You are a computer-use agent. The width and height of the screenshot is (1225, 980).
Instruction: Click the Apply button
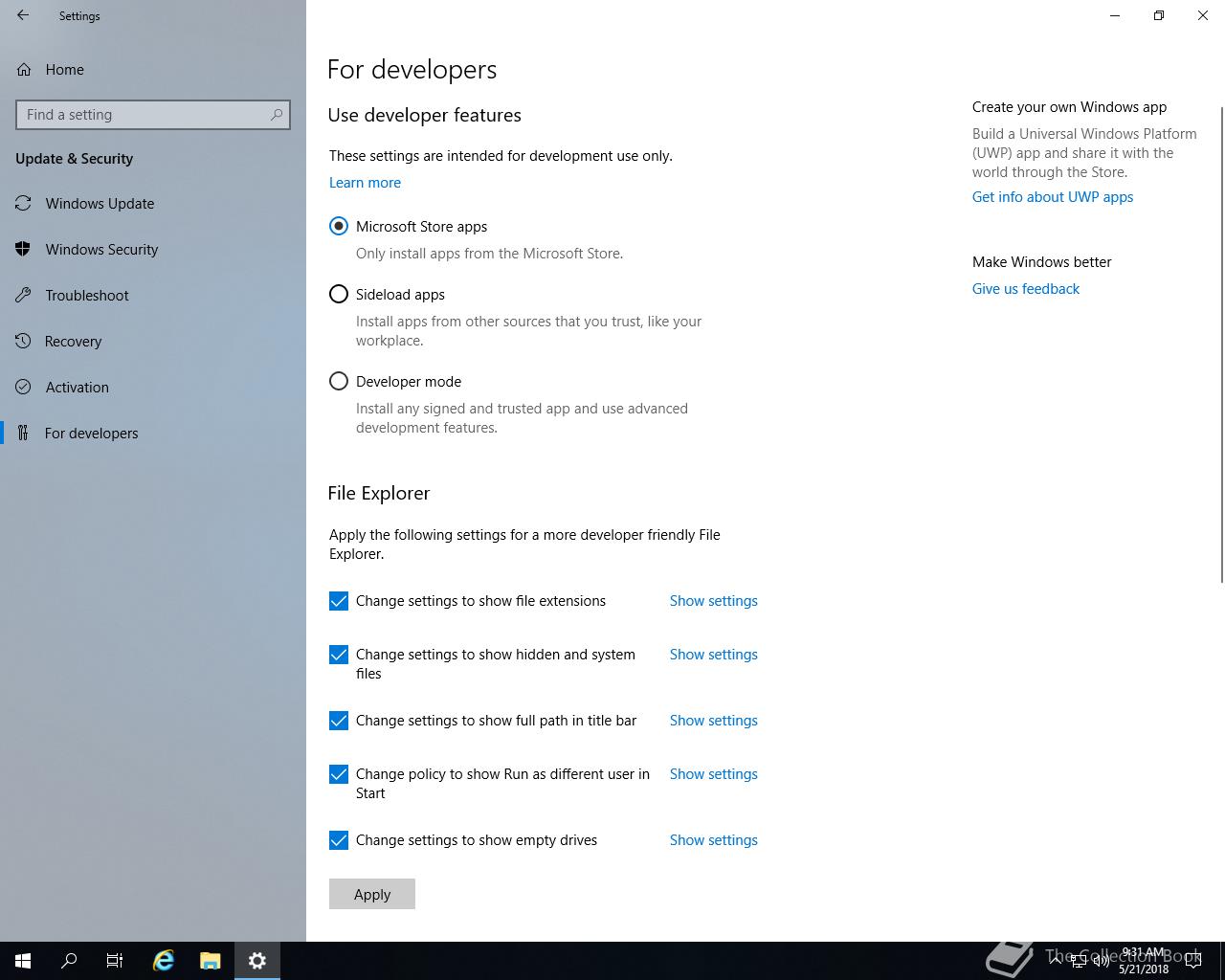coord(372,894)
